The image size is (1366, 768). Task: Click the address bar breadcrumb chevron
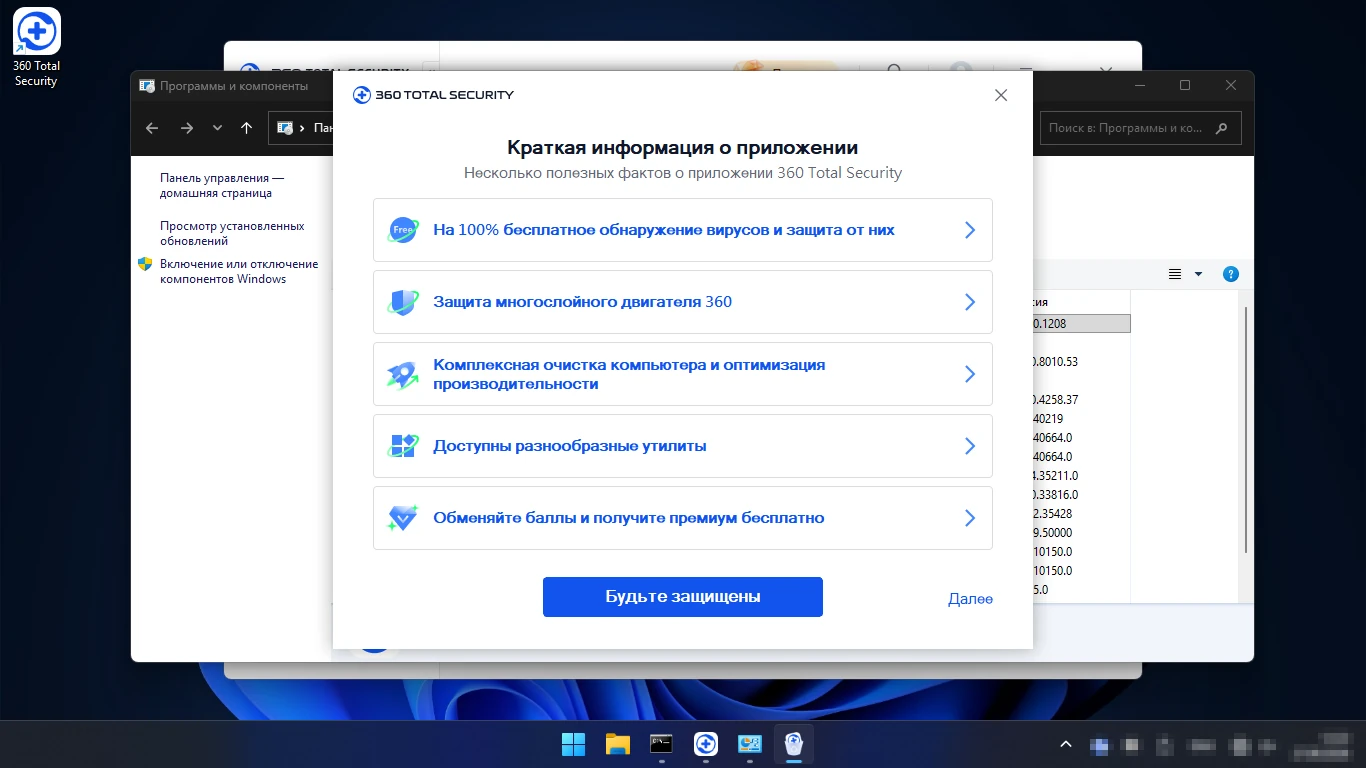[x=303, y=128]
